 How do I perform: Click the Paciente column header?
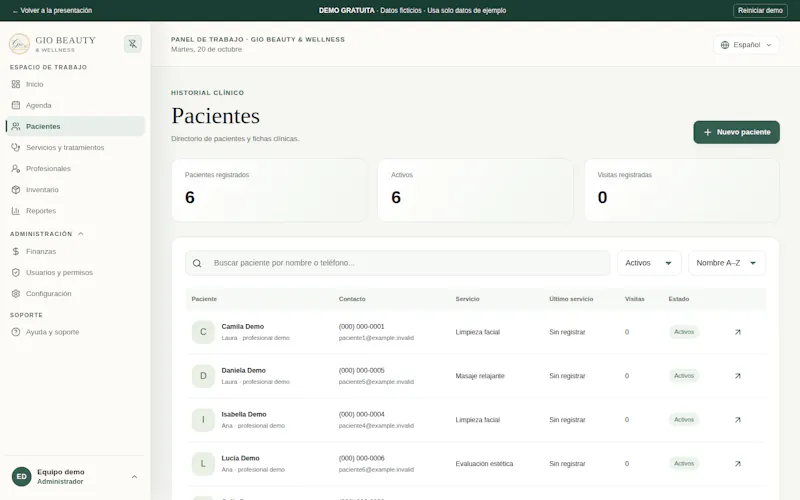204,299
